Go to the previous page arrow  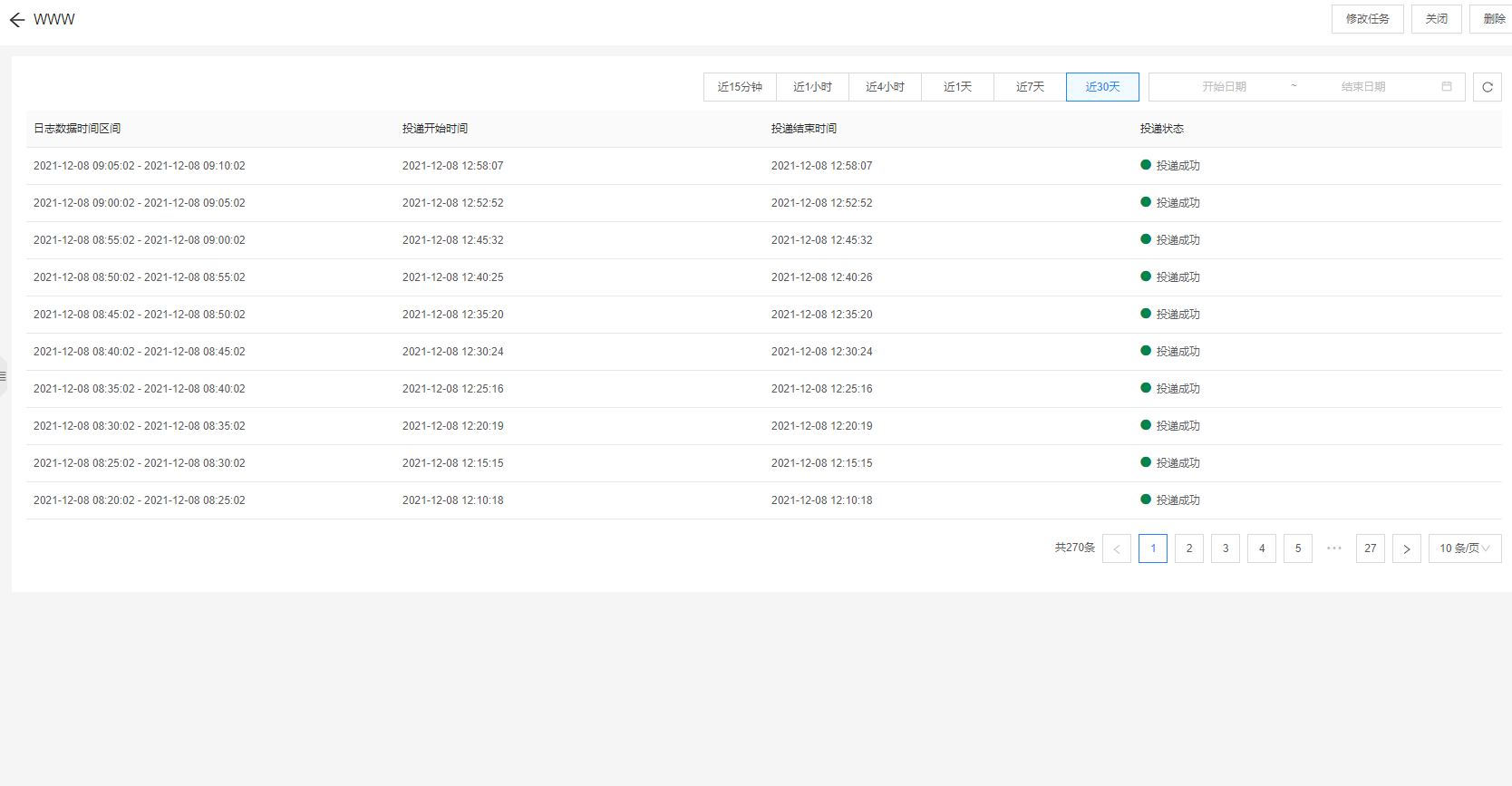1116,548
